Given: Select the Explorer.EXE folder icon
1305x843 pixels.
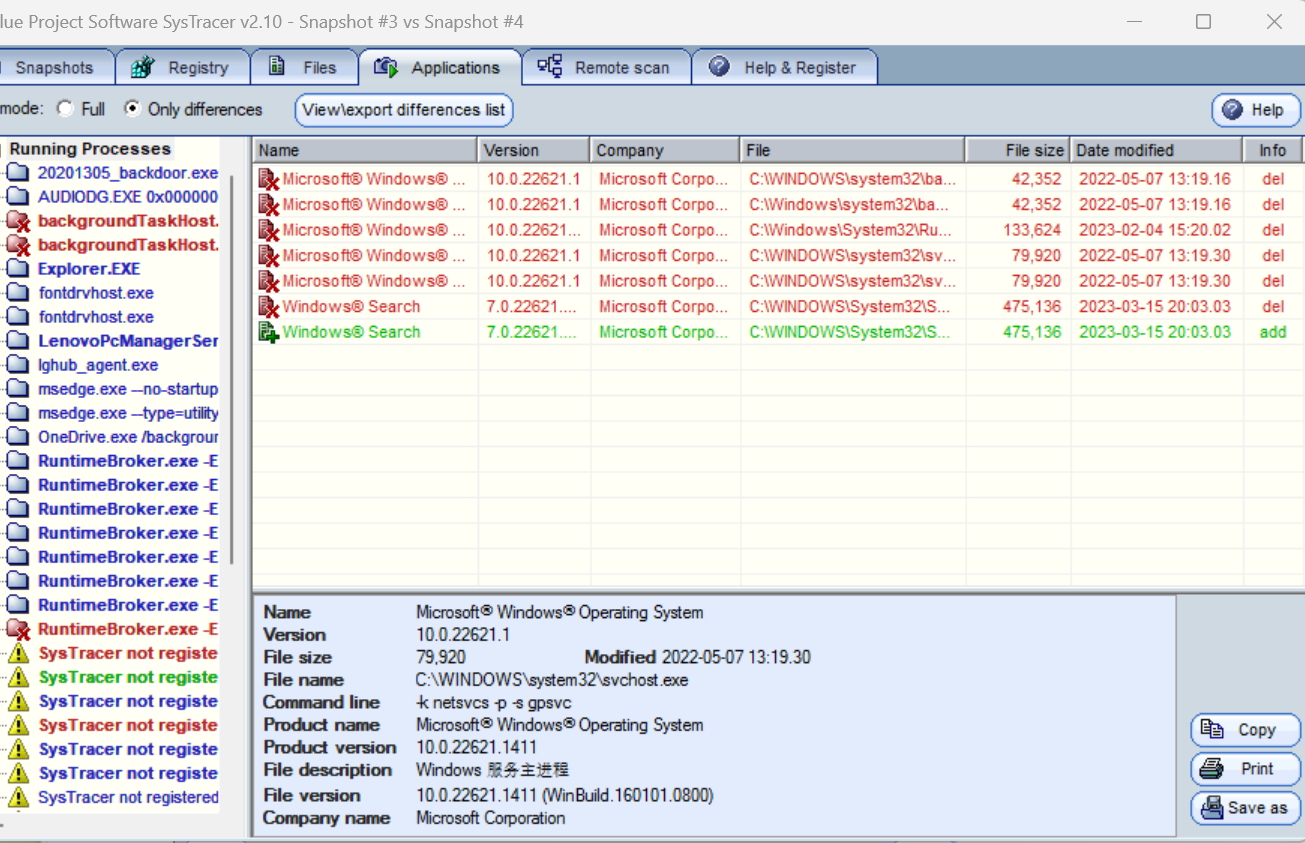Looking at the screenshot, I should coord(17,269).
